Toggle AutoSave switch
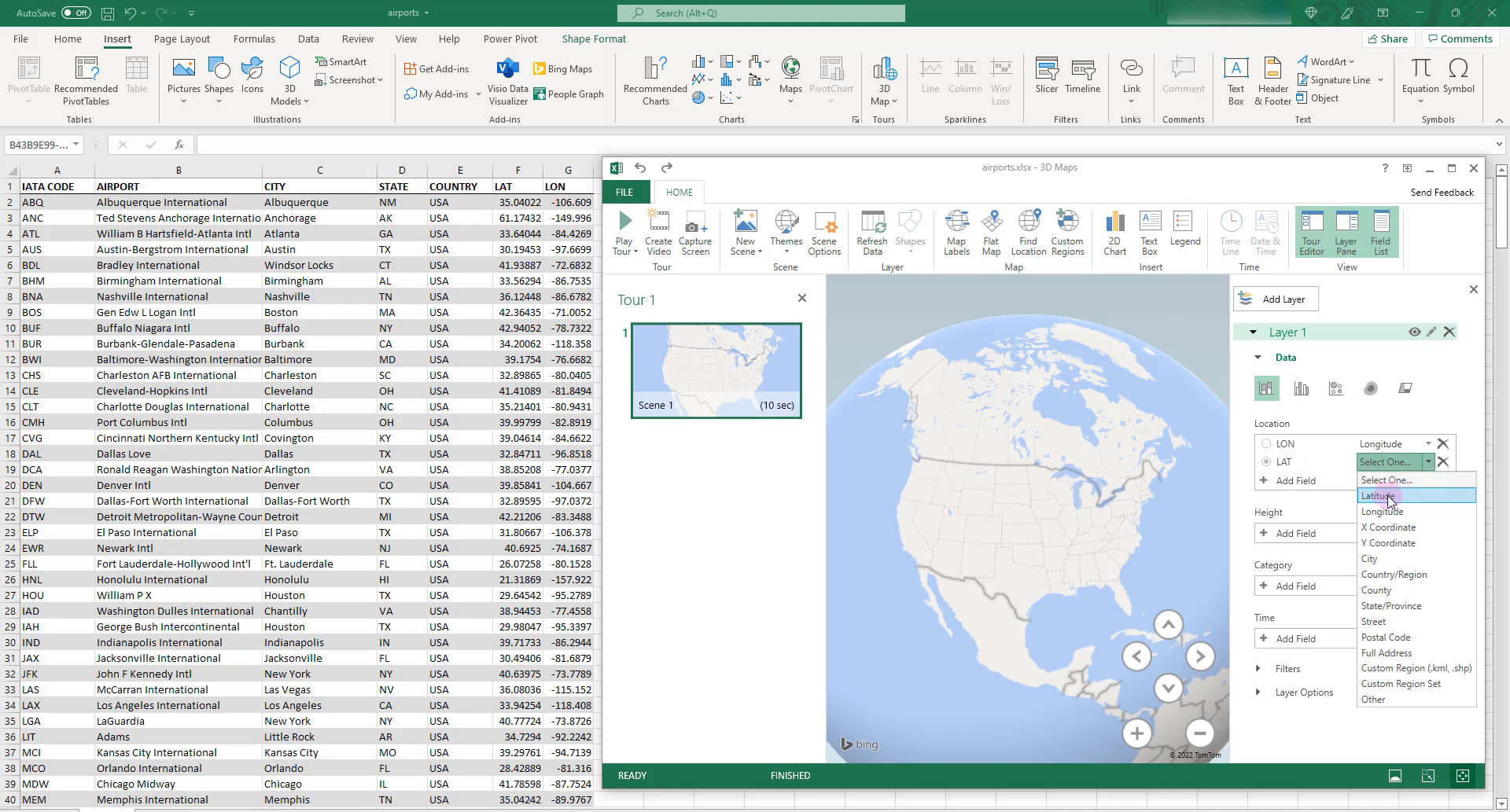This screenshot has height=812, width=1510. [76, 13]
